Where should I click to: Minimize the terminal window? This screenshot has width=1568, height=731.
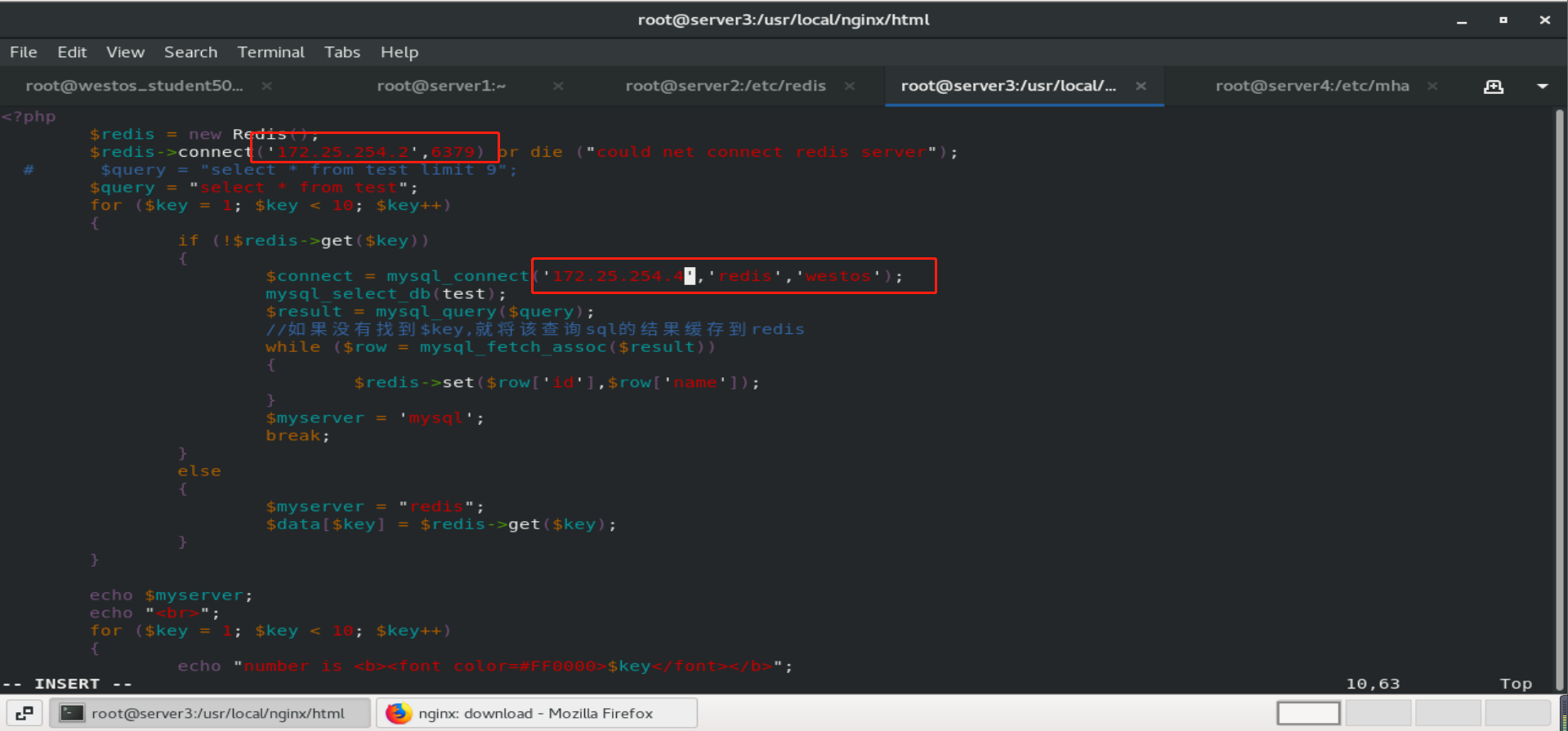[1462, 20]
